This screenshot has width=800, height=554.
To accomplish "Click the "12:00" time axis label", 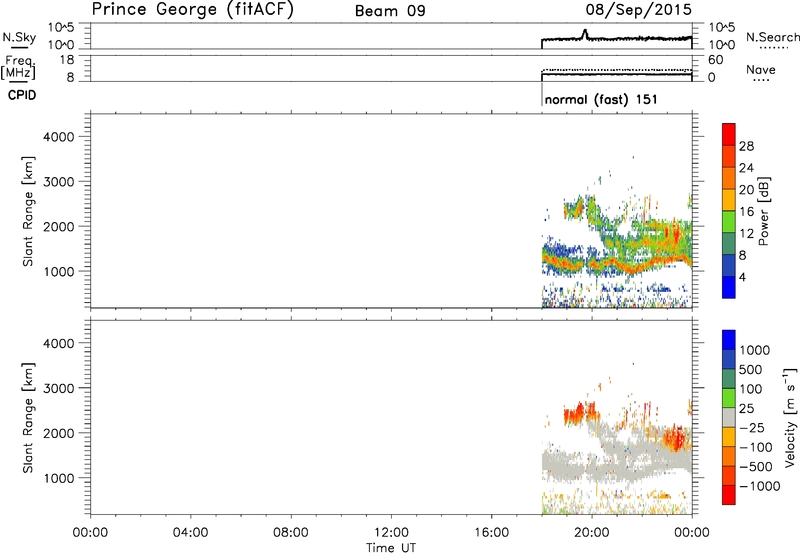I will (391, 532).
